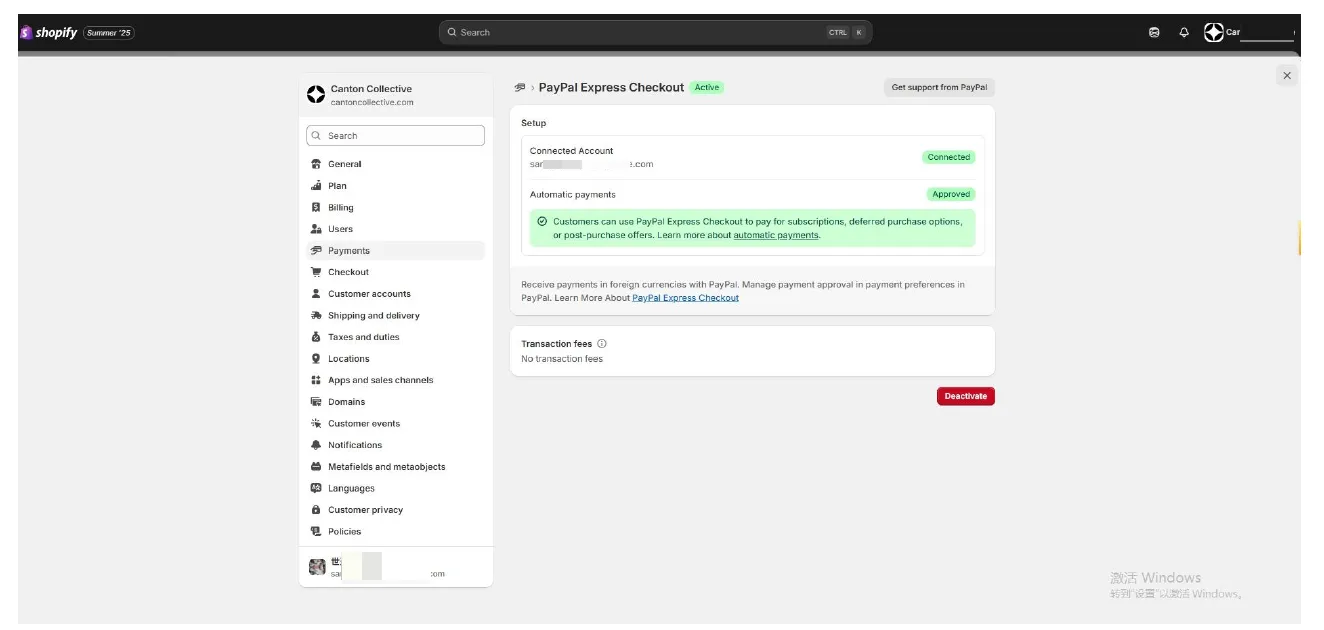The width and height of the screenshot is (1324, 630).
Task: Click the Approved status badge
Action: tap(951, 194)
